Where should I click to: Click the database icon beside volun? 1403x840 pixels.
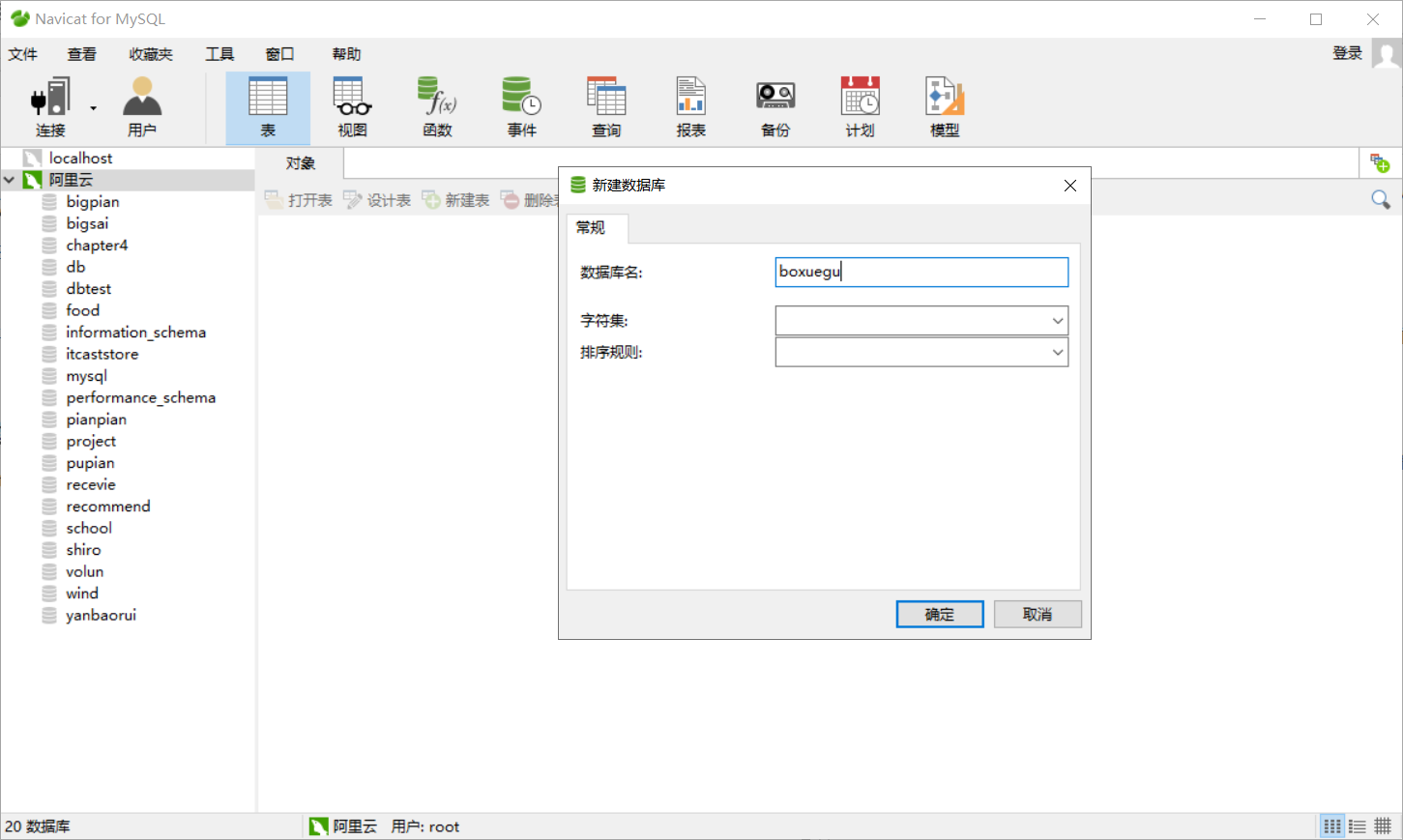(49, 571)
